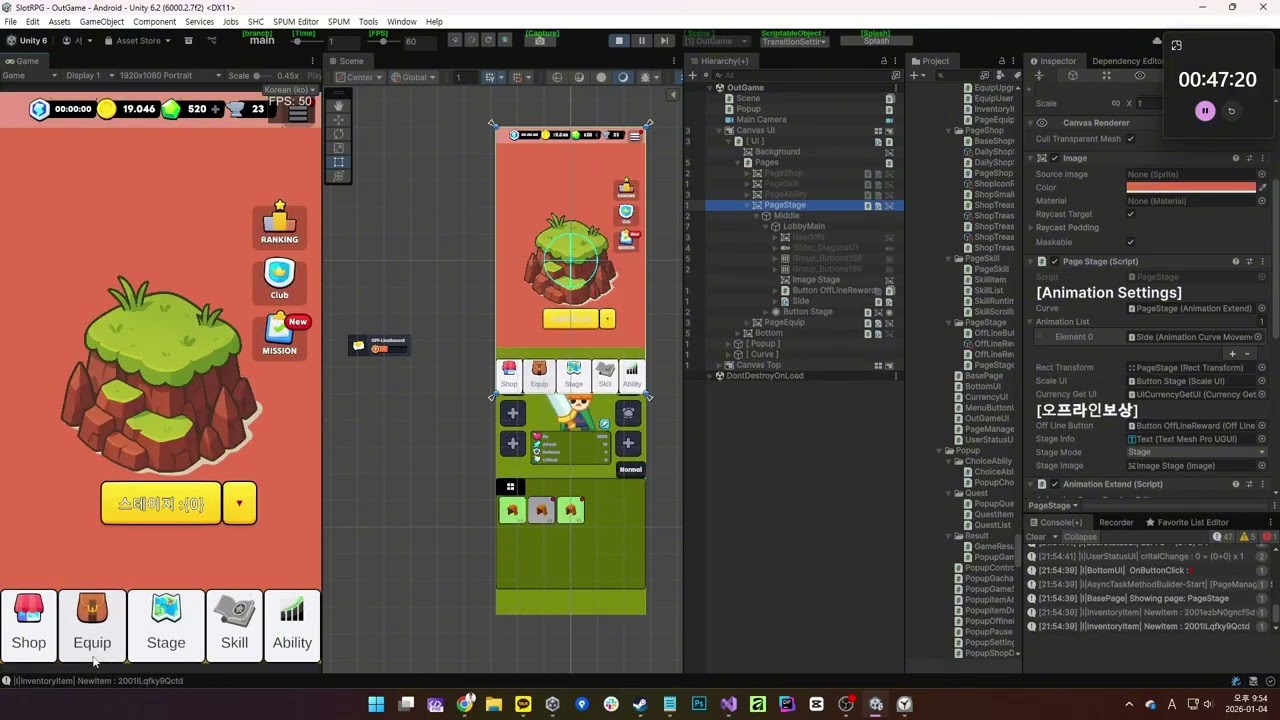Open Image component help icon
Image resolution: width=1280 pixels, height=720 pixels.
[1236, 158]
